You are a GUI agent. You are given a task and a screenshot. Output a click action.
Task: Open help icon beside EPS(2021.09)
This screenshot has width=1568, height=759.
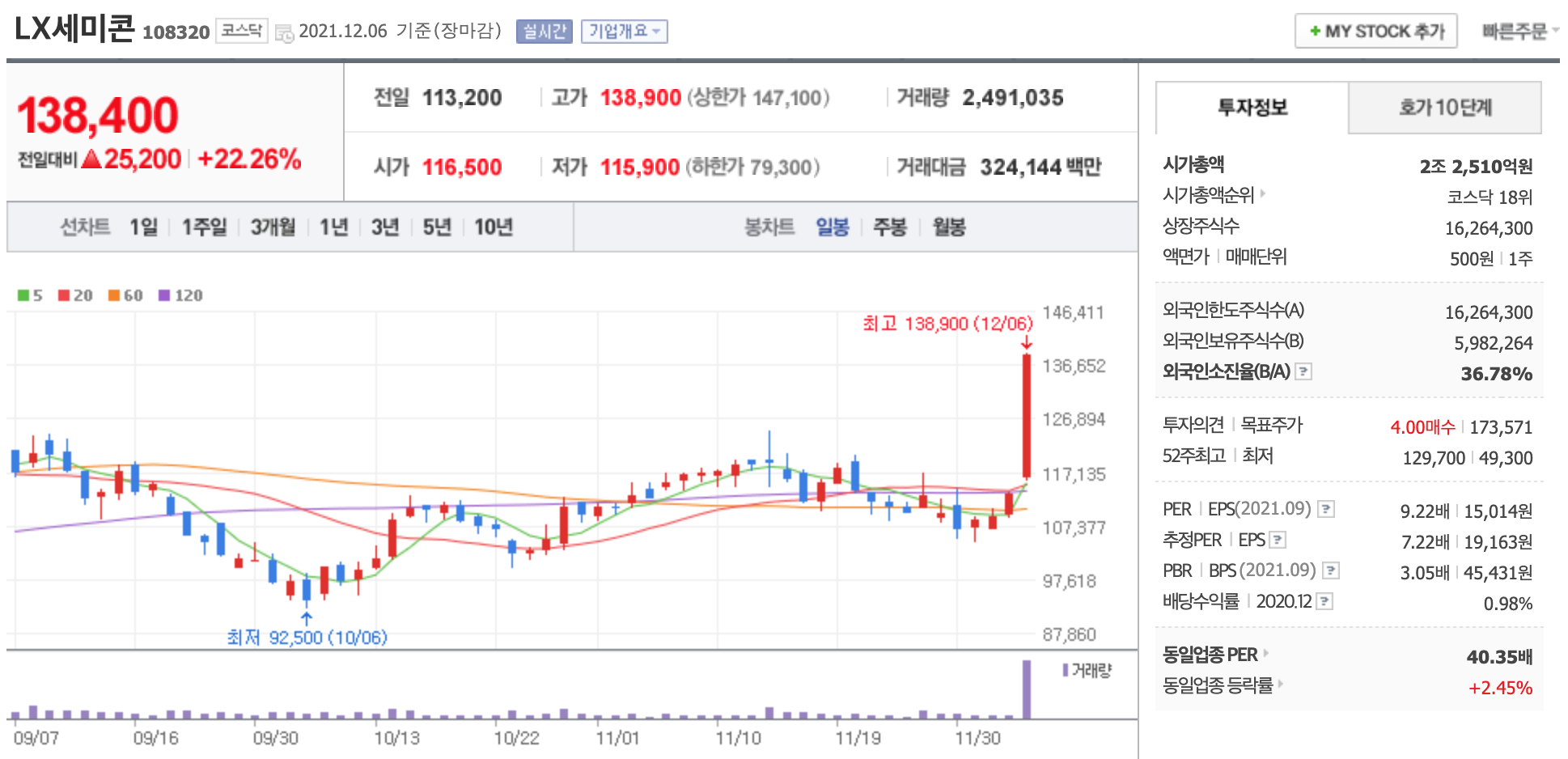[x=1326, y=509]
